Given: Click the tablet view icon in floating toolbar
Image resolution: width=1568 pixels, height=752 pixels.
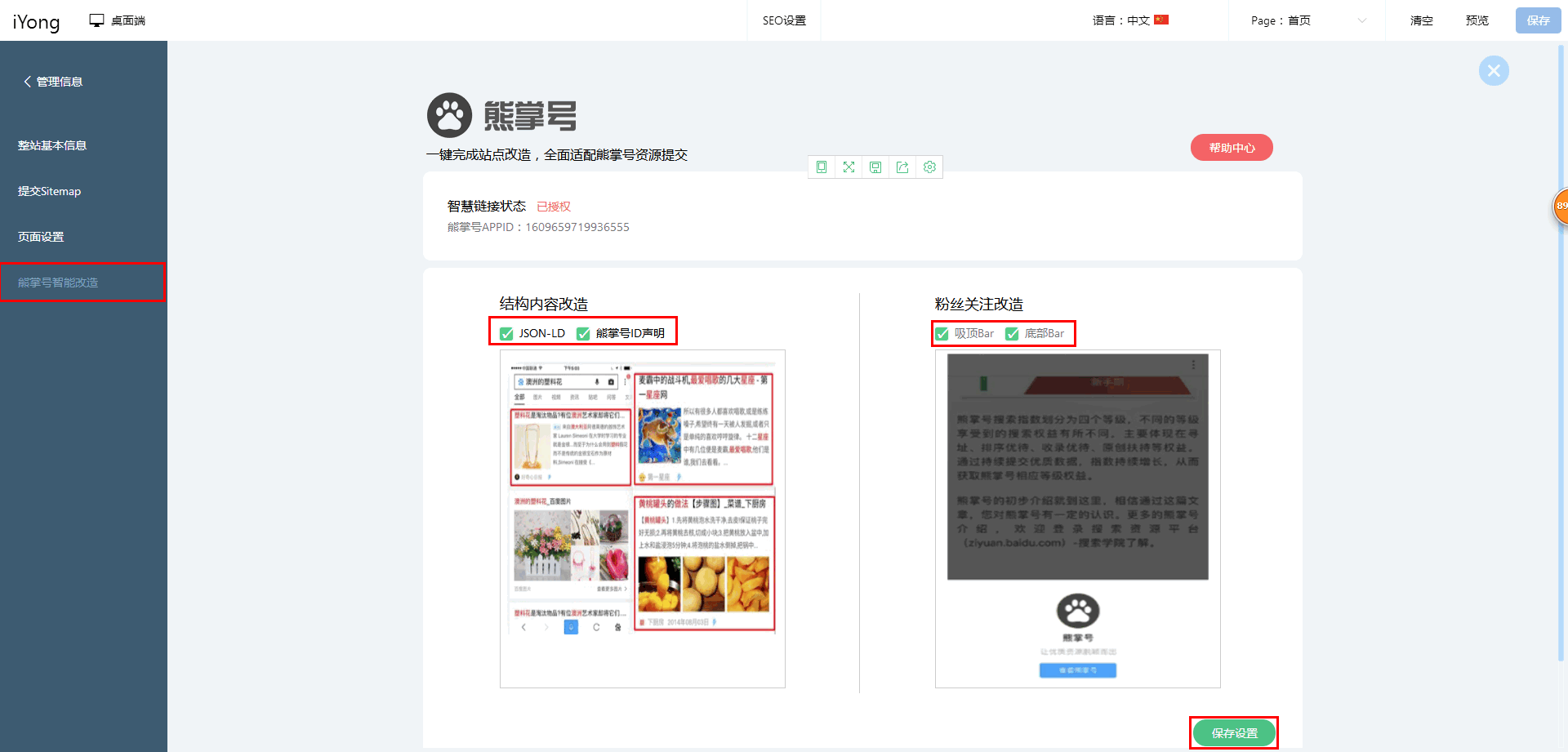Looking at the screenshot, I should 822,167.
